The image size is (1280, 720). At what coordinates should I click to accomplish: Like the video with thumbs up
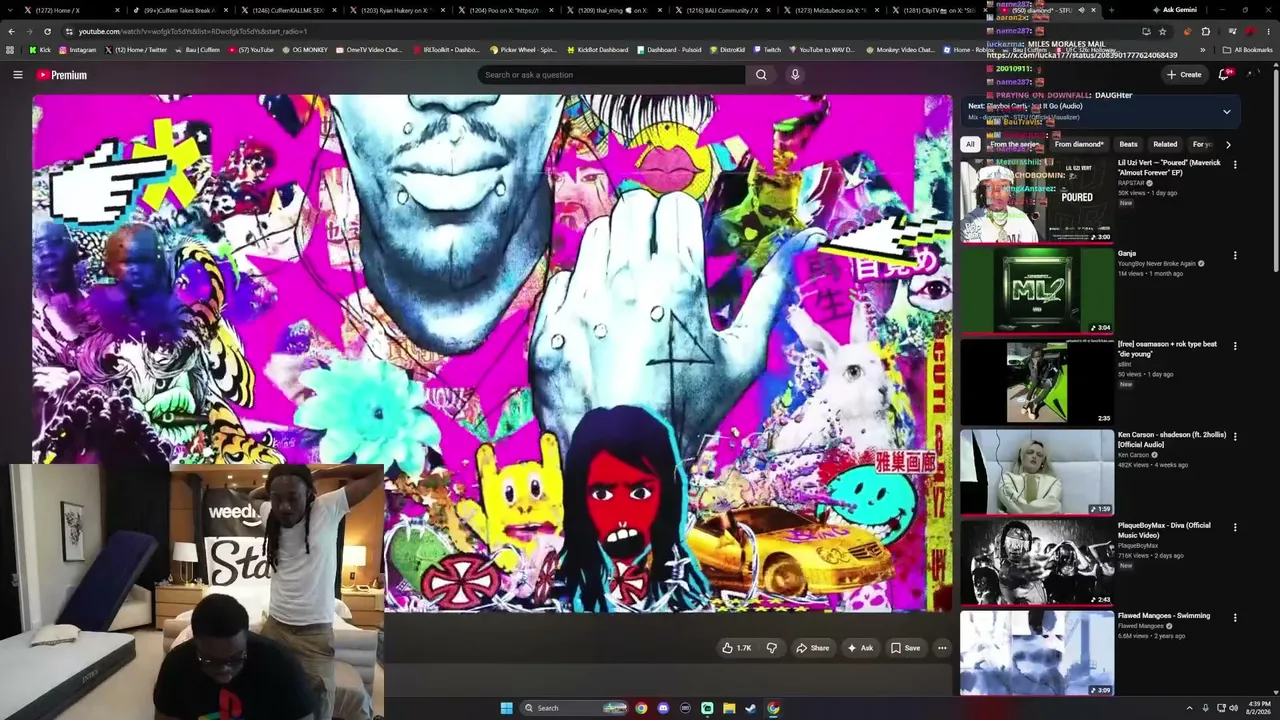tap(736, 648)
